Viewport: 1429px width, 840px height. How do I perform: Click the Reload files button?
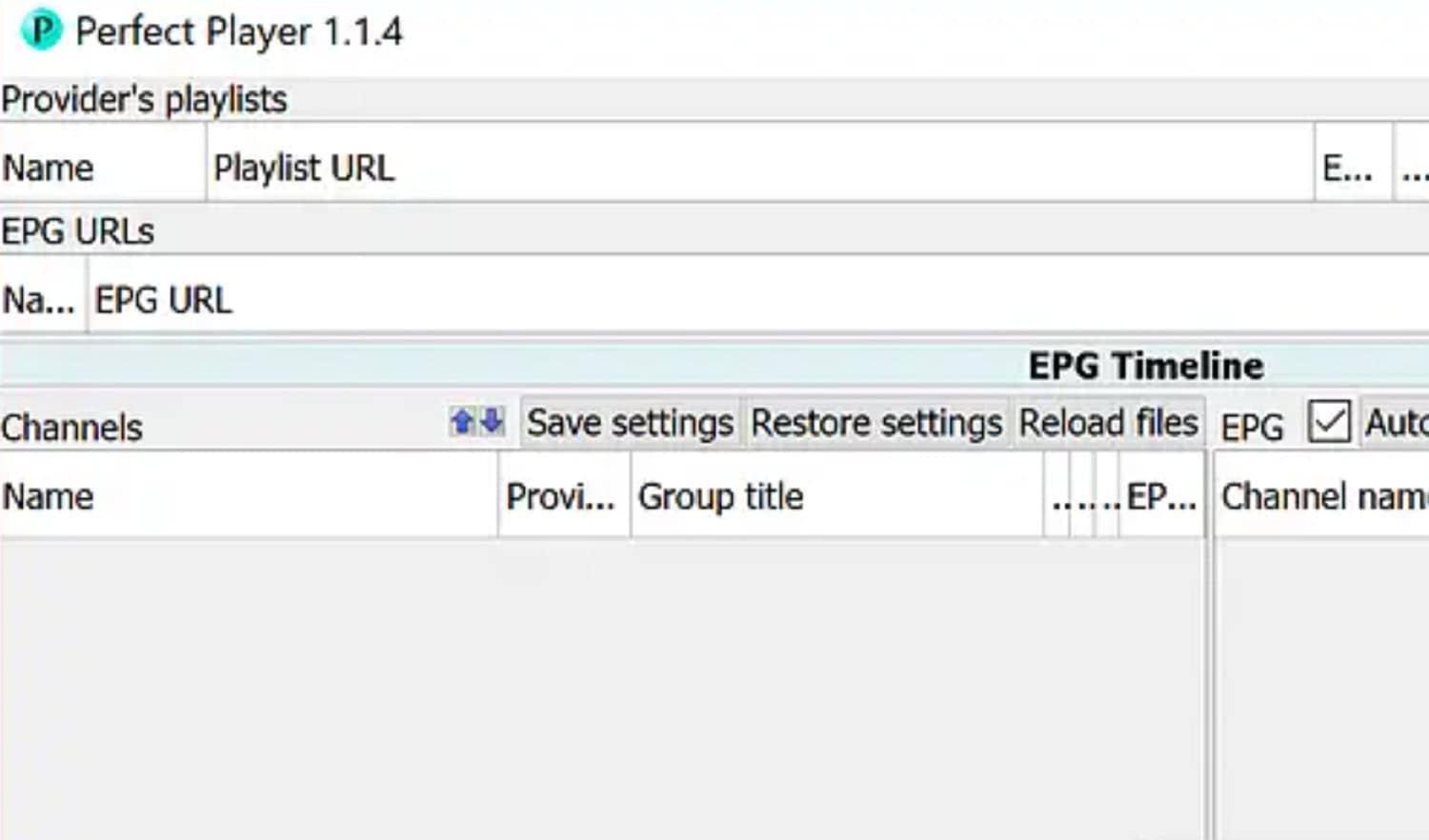coord(1108,423)
